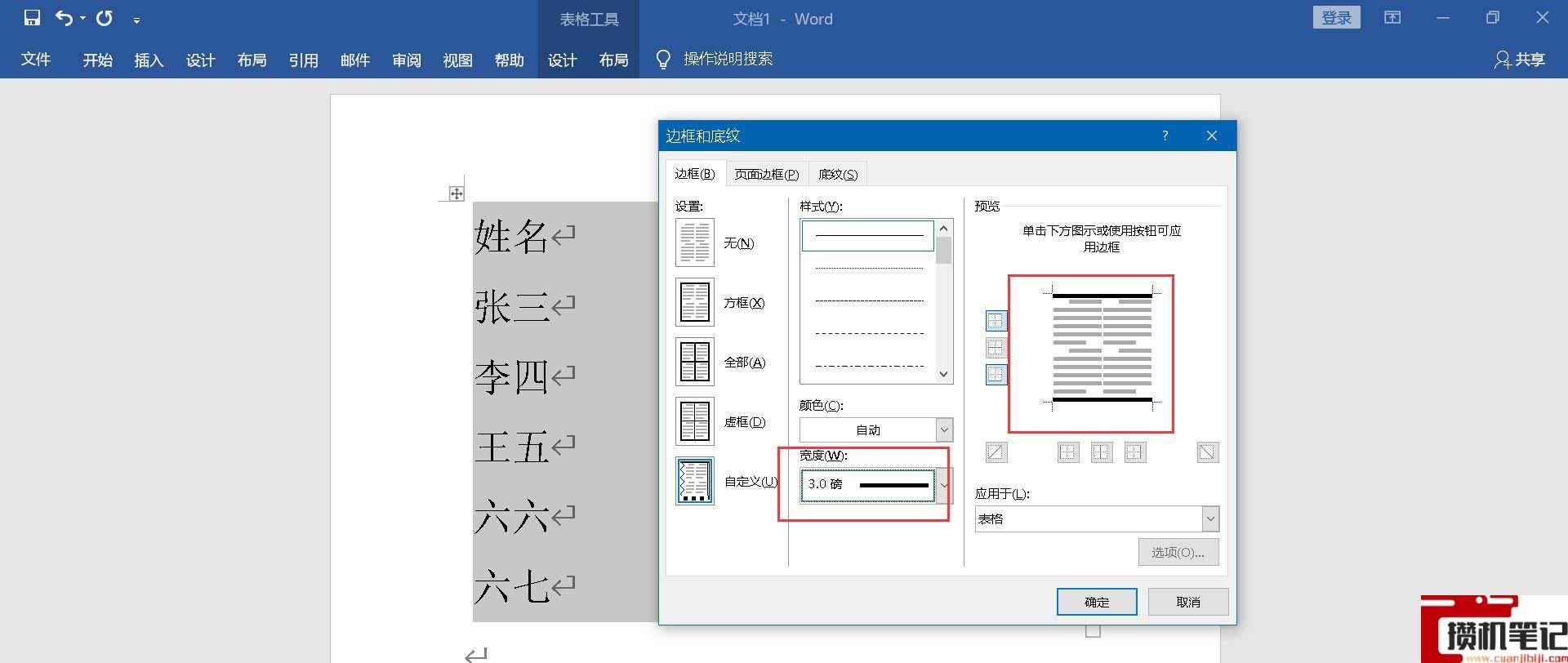
Task: Open the 开始 ribbon tab
Action: click(97, 60)
